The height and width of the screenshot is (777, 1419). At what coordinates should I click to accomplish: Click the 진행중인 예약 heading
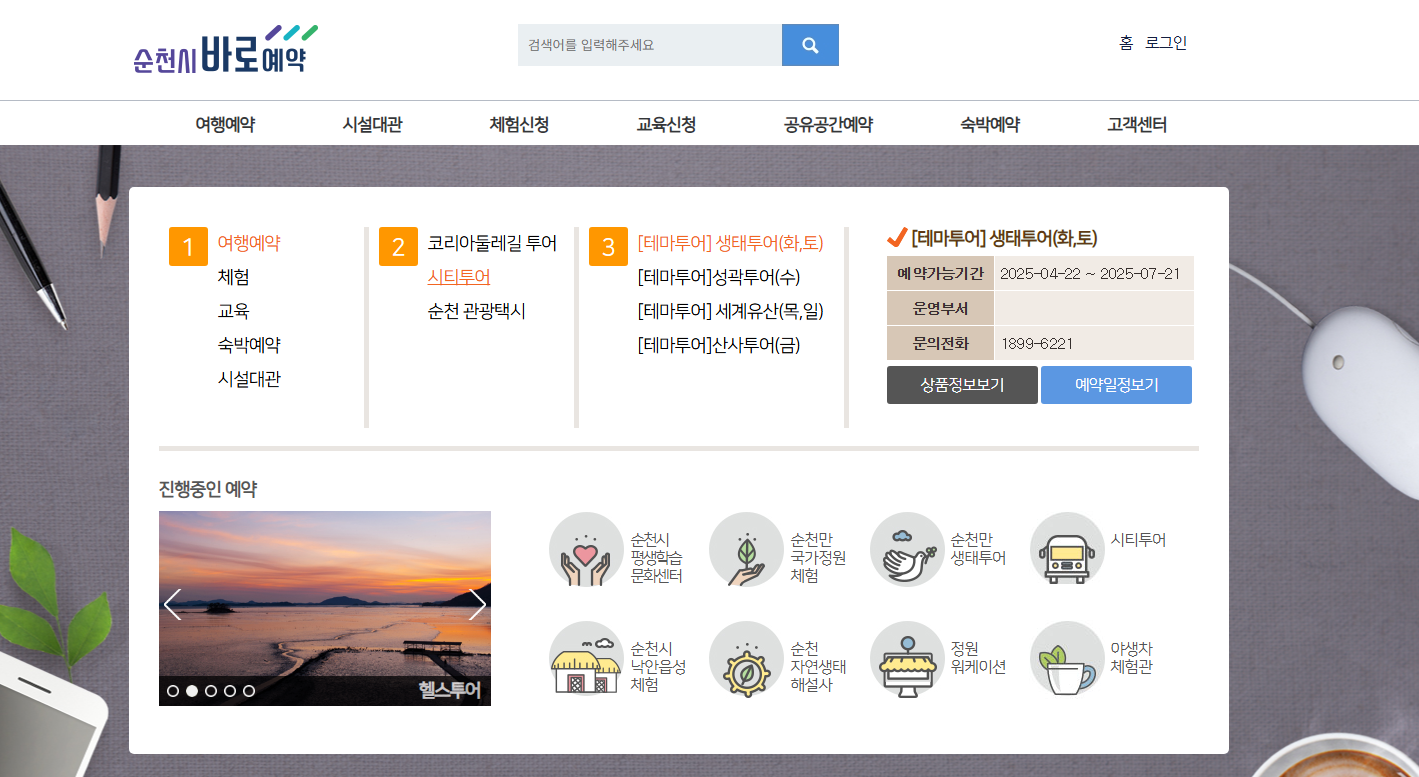pyautogui.click(x=208, y=489)
